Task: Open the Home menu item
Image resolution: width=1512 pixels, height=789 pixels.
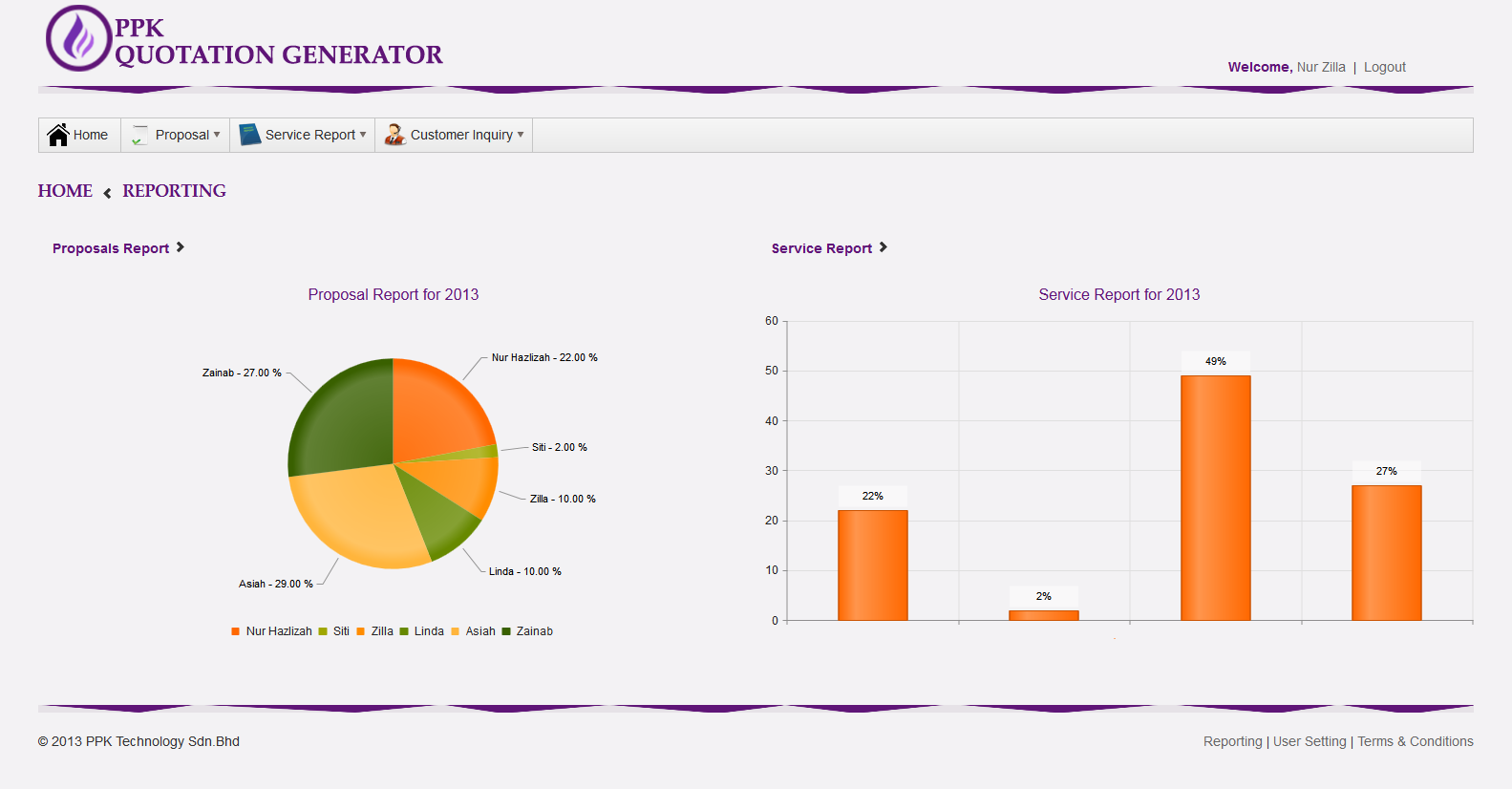Action: point(90,135)
